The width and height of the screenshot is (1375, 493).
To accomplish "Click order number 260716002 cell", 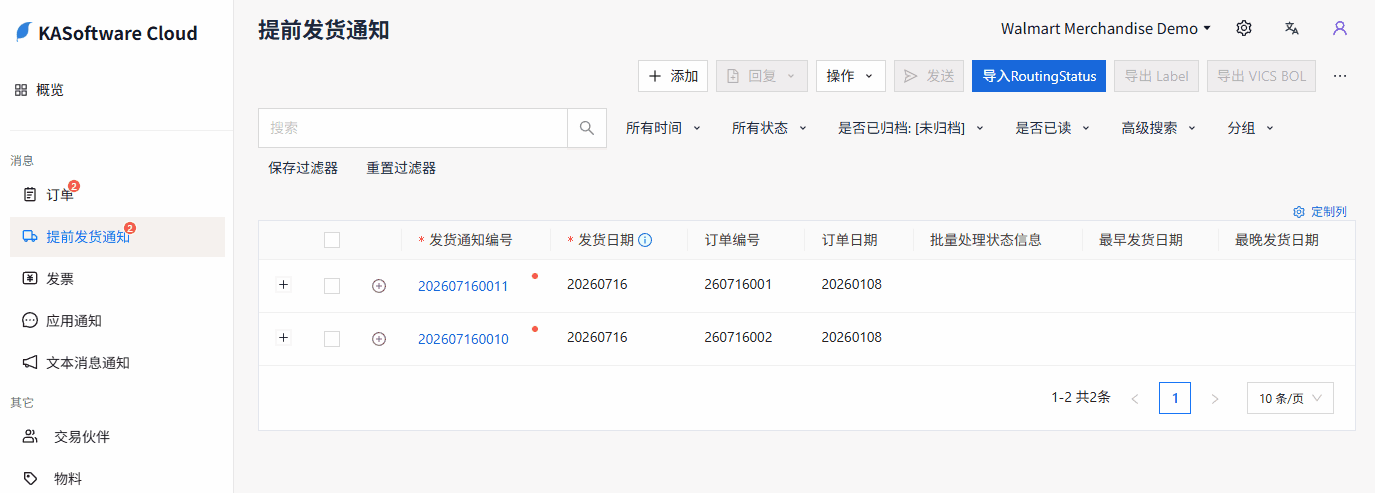I will [x=738, y=337].
